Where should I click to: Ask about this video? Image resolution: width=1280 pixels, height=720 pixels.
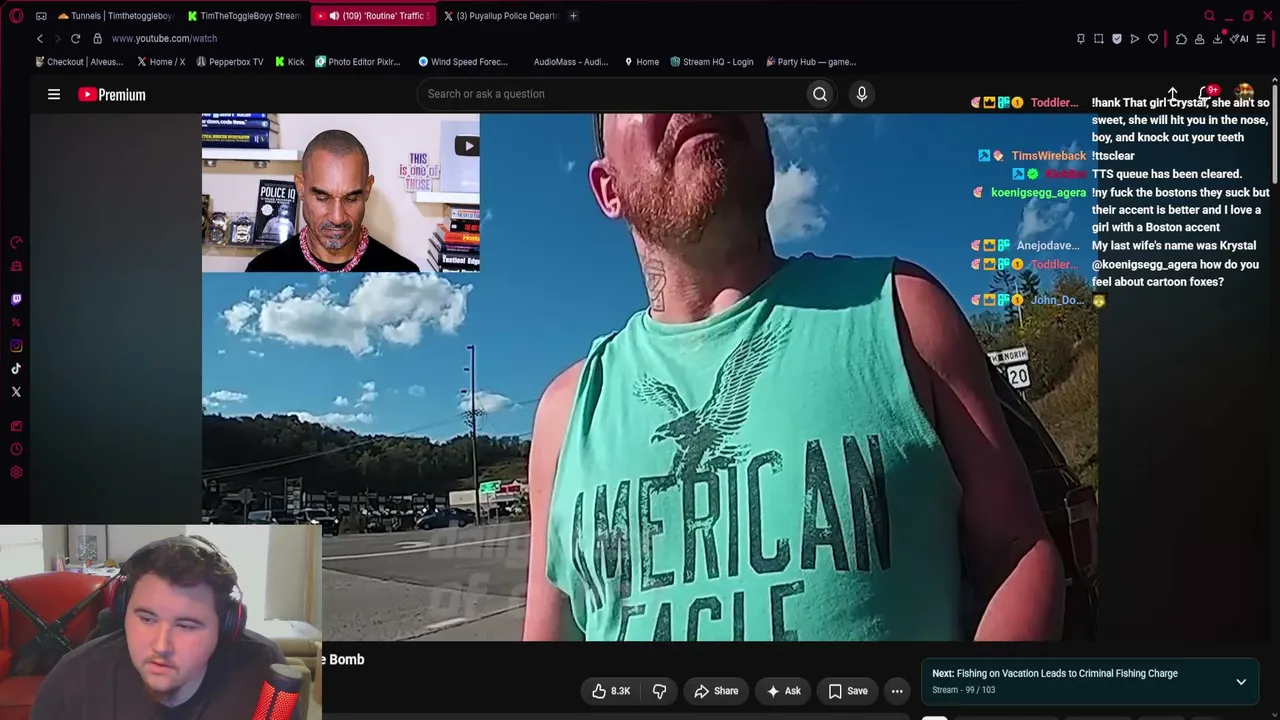tap(783, 691)
